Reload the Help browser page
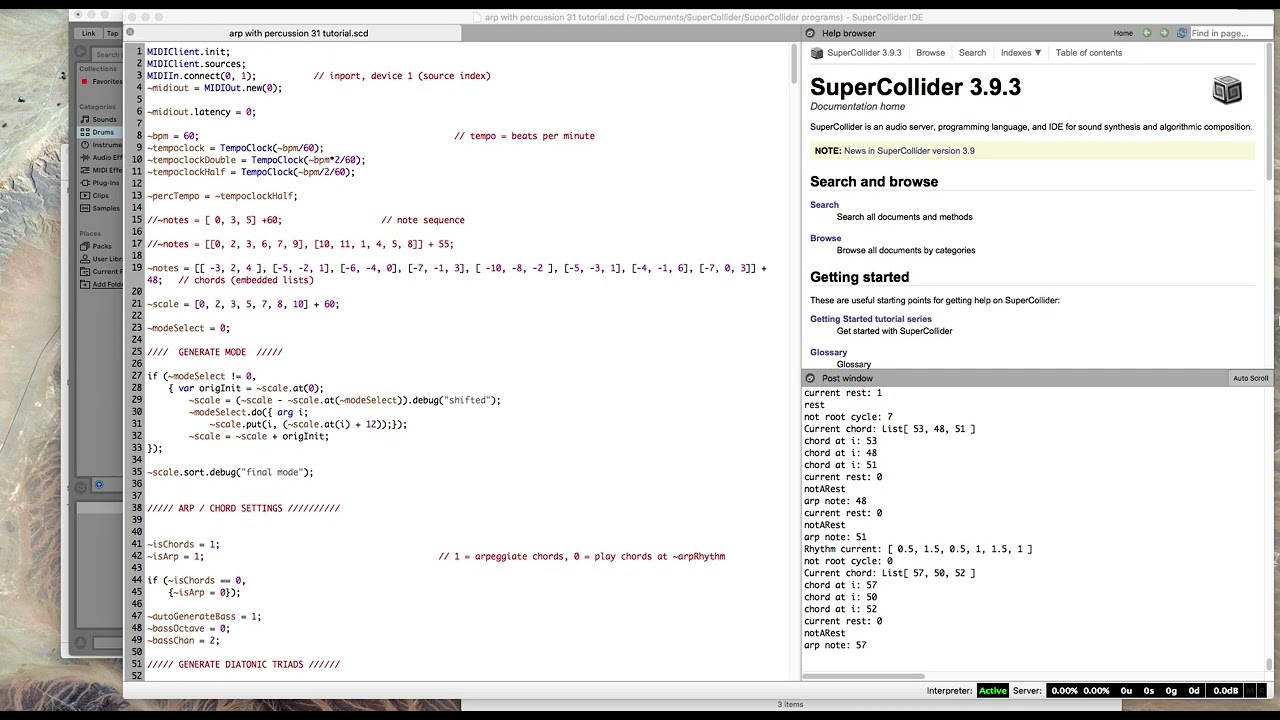This screenshot has width=1280, height=720. [x=1181, y=33]
